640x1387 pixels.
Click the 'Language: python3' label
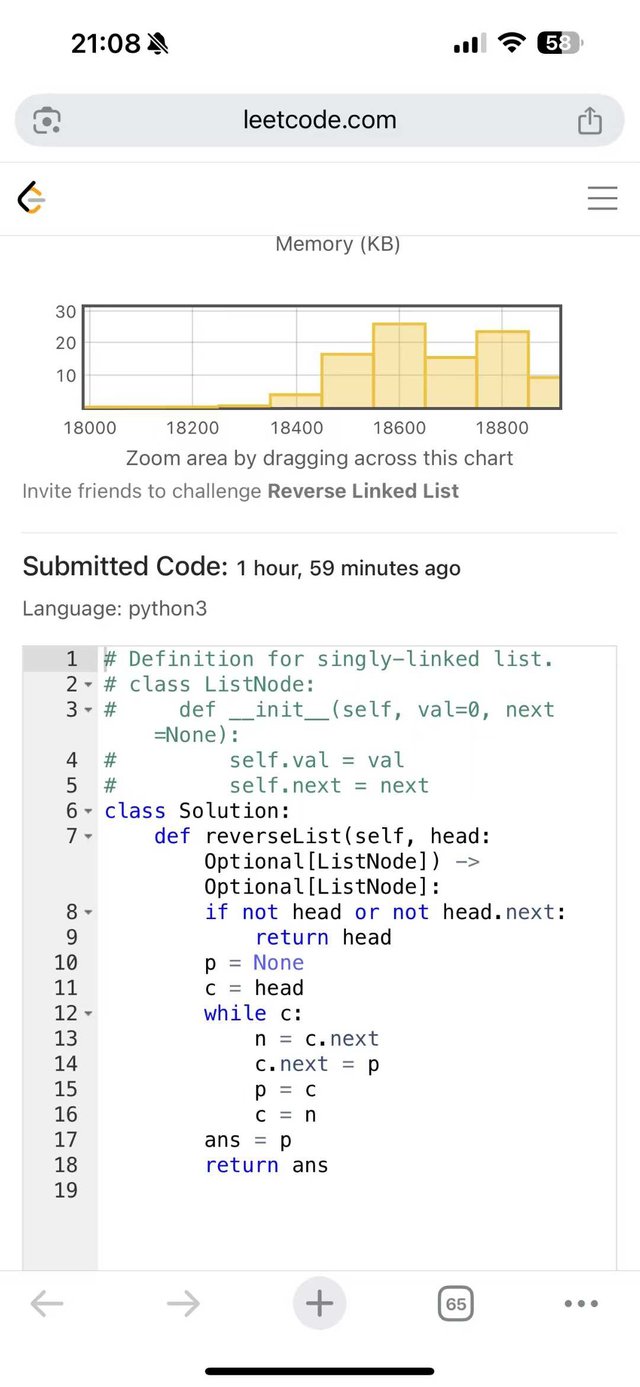(x=115, y=608)
